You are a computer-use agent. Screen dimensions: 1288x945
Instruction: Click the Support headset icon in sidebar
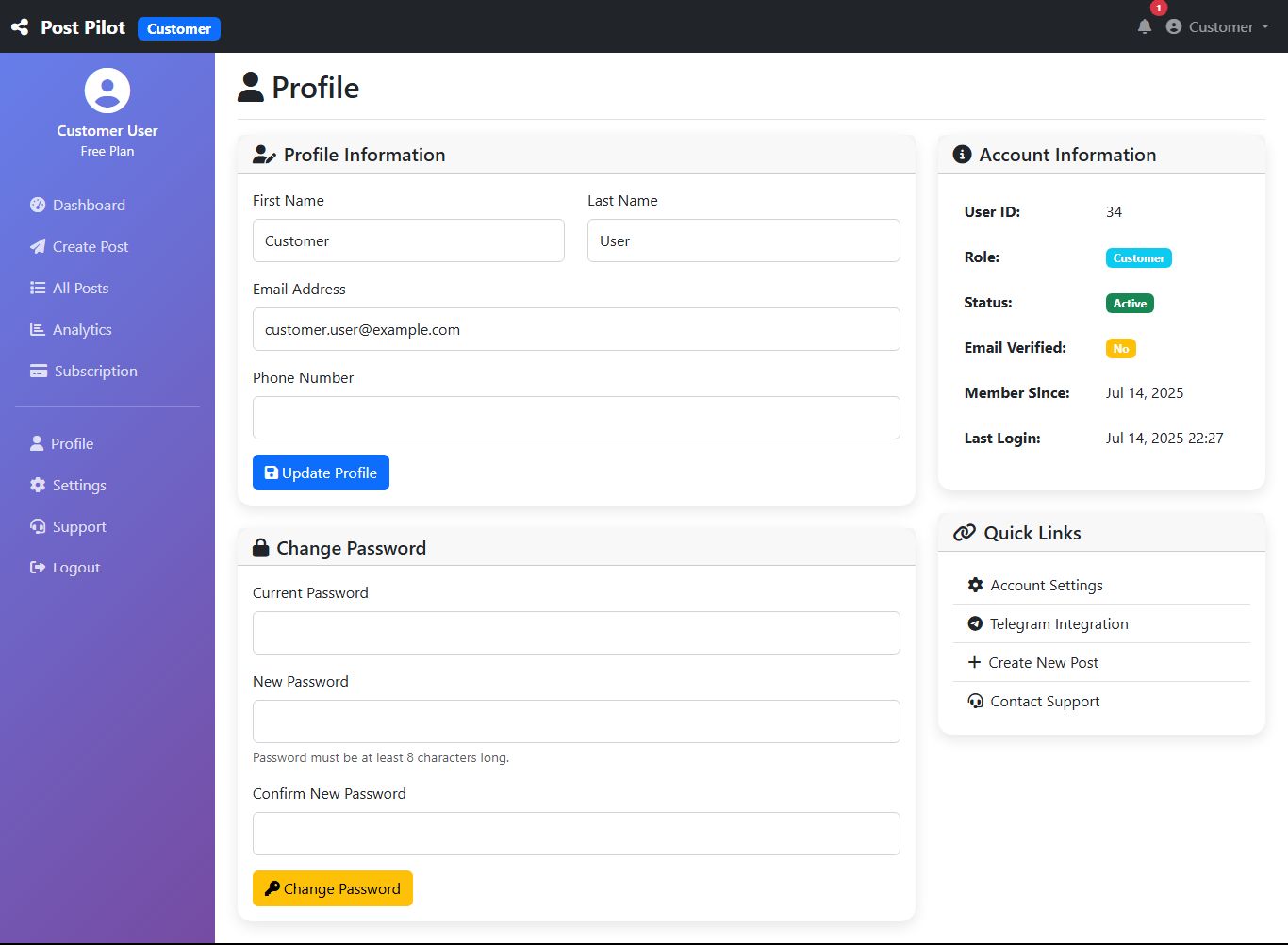coord(38,526)
